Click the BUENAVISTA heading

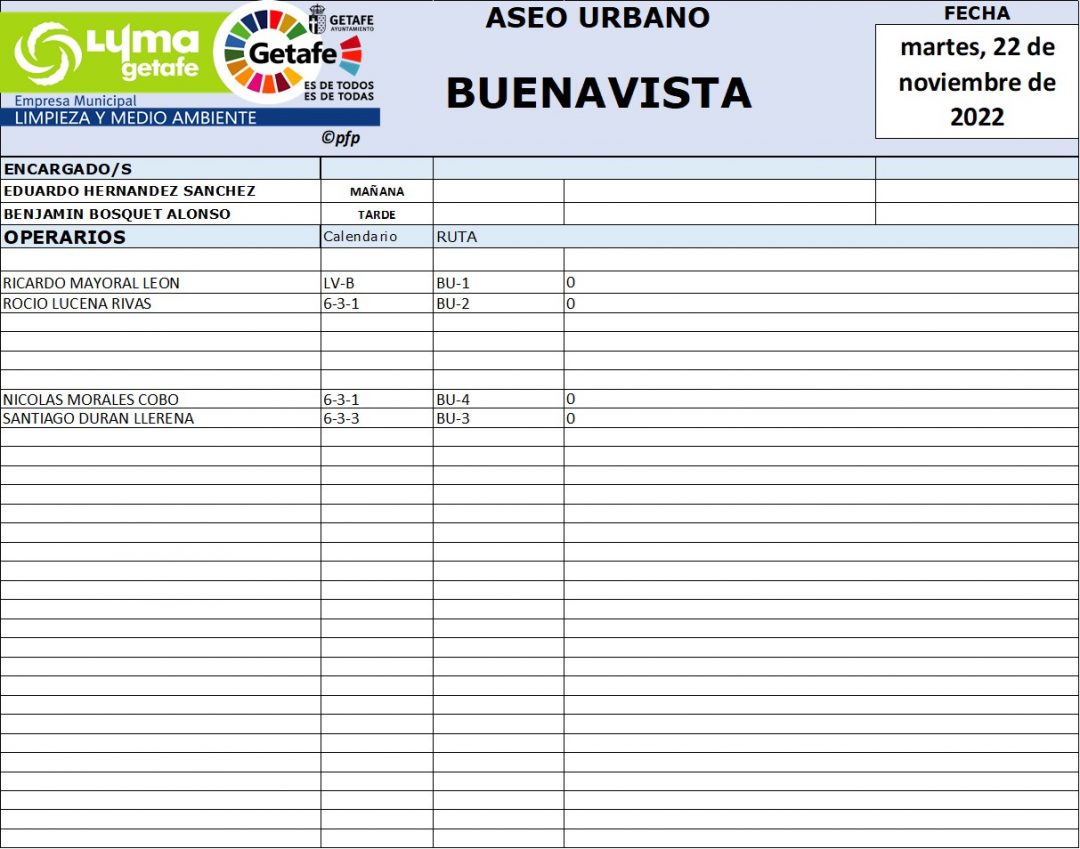pos(598,93)
